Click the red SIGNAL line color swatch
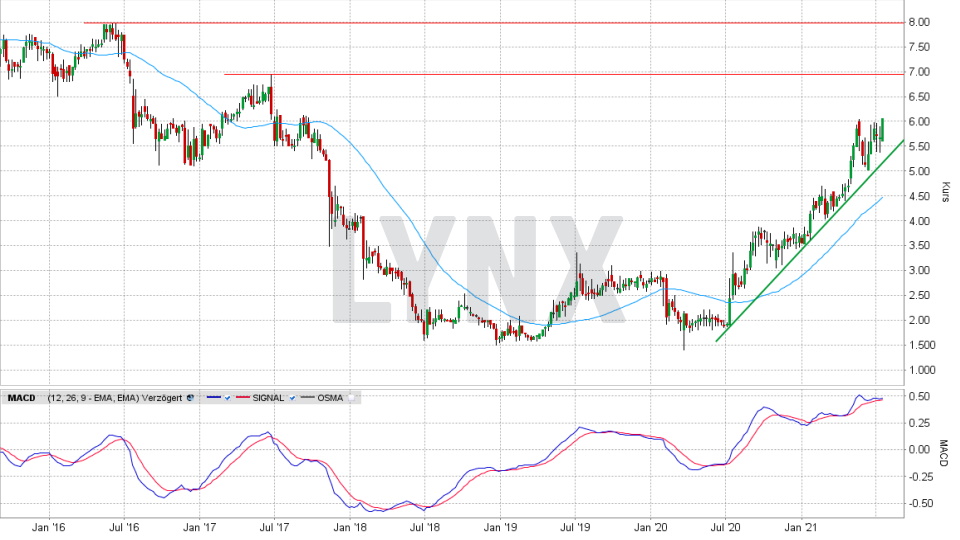The width and height of the screenshot is (960, 540). 242,397
